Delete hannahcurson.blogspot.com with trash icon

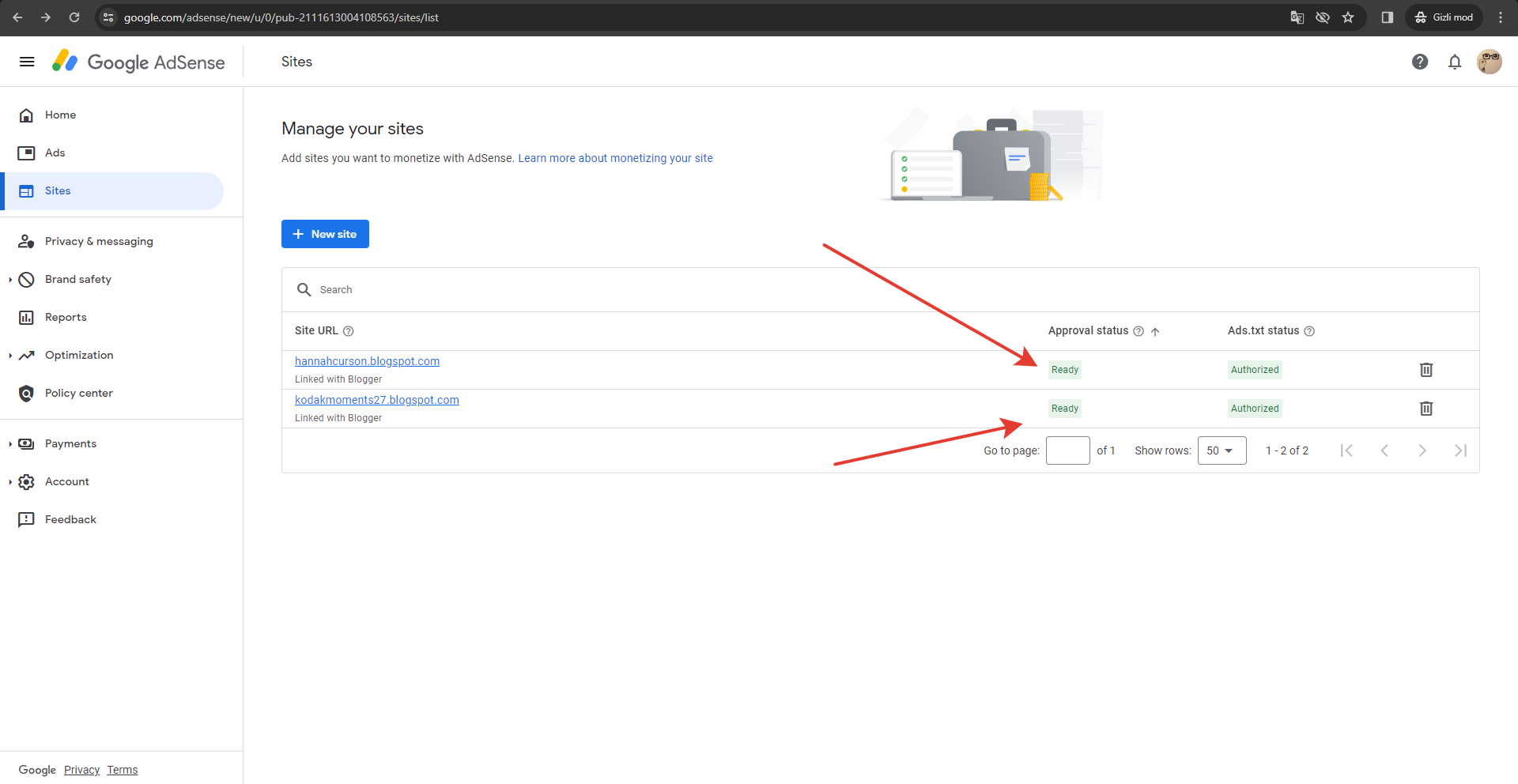pyautogui.click(x=1426, y=370)
